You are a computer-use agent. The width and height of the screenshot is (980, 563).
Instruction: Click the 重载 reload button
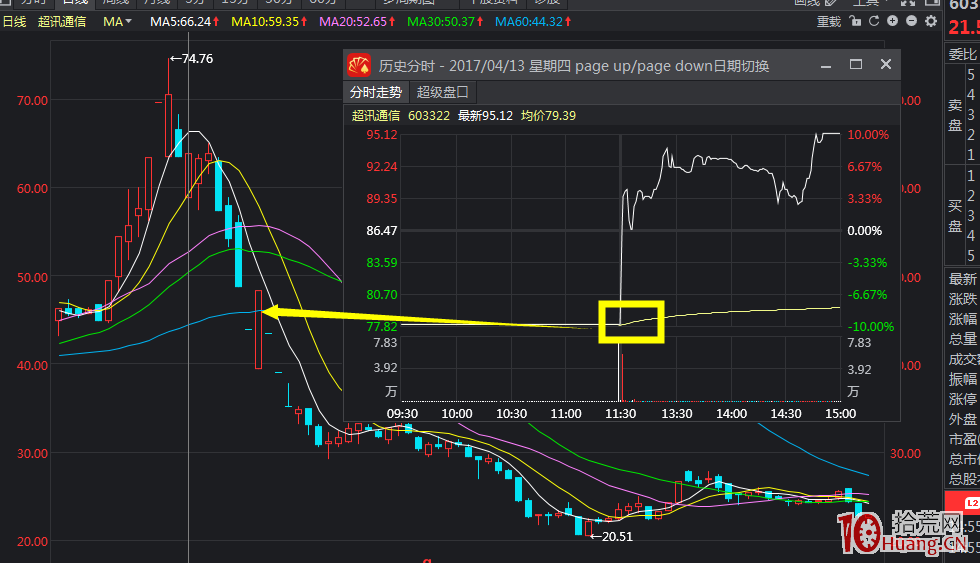(x=829, y=22)
